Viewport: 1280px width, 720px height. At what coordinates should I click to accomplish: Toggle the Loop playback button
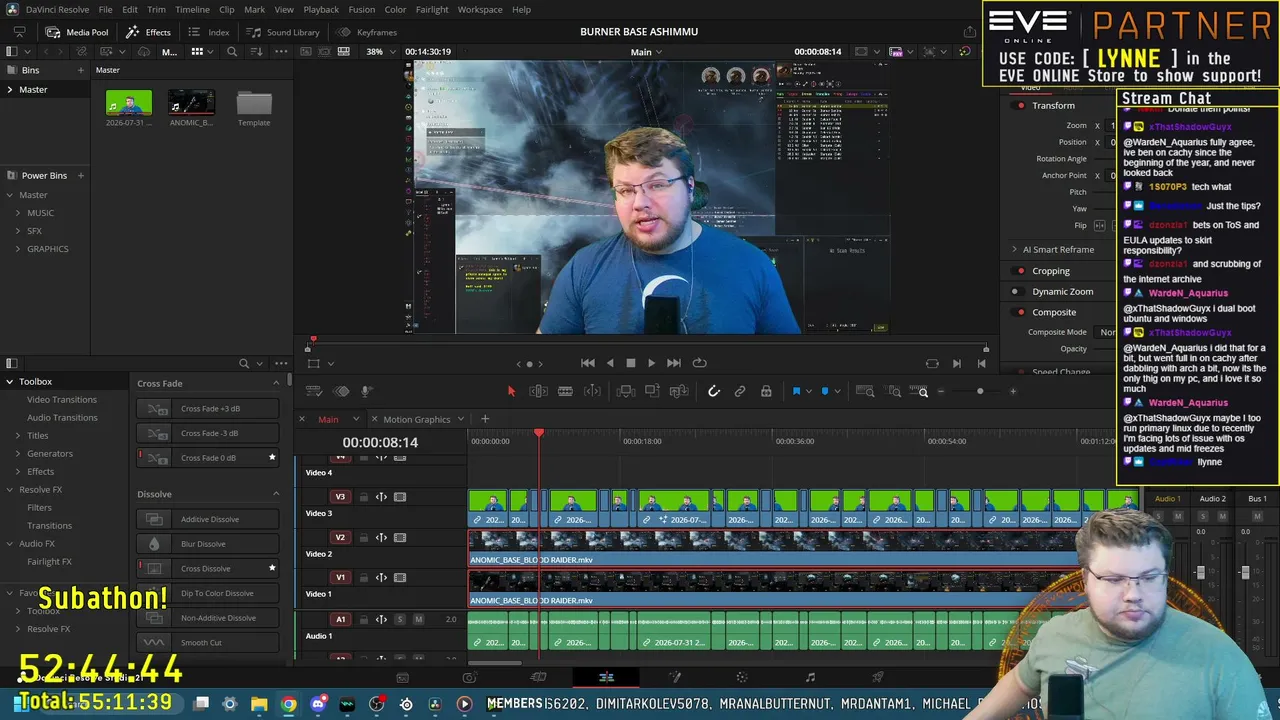click(700, 363)
